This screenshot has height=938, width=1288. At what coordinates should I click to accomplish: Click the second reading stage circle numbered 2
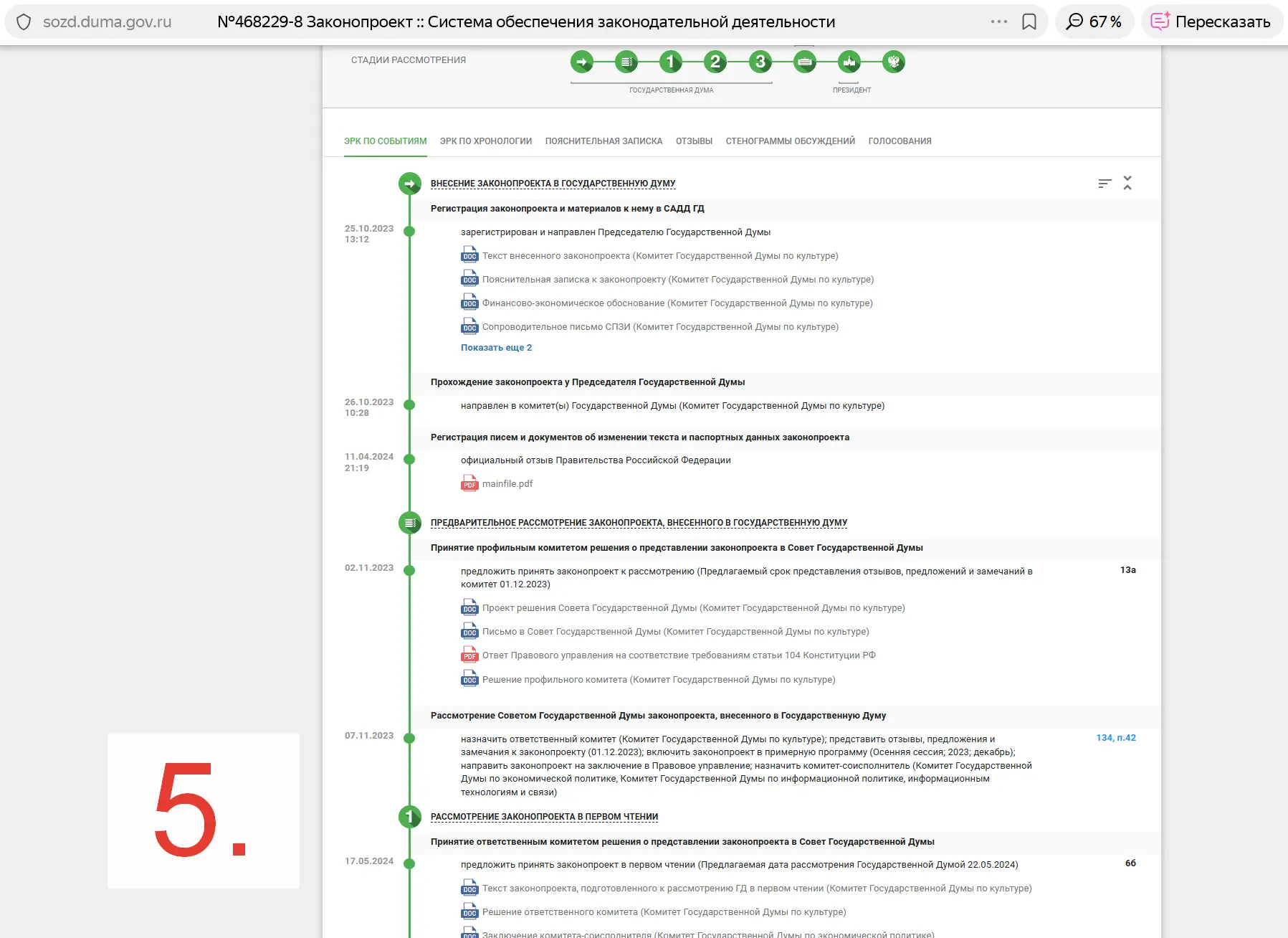(x=715, y=62)
